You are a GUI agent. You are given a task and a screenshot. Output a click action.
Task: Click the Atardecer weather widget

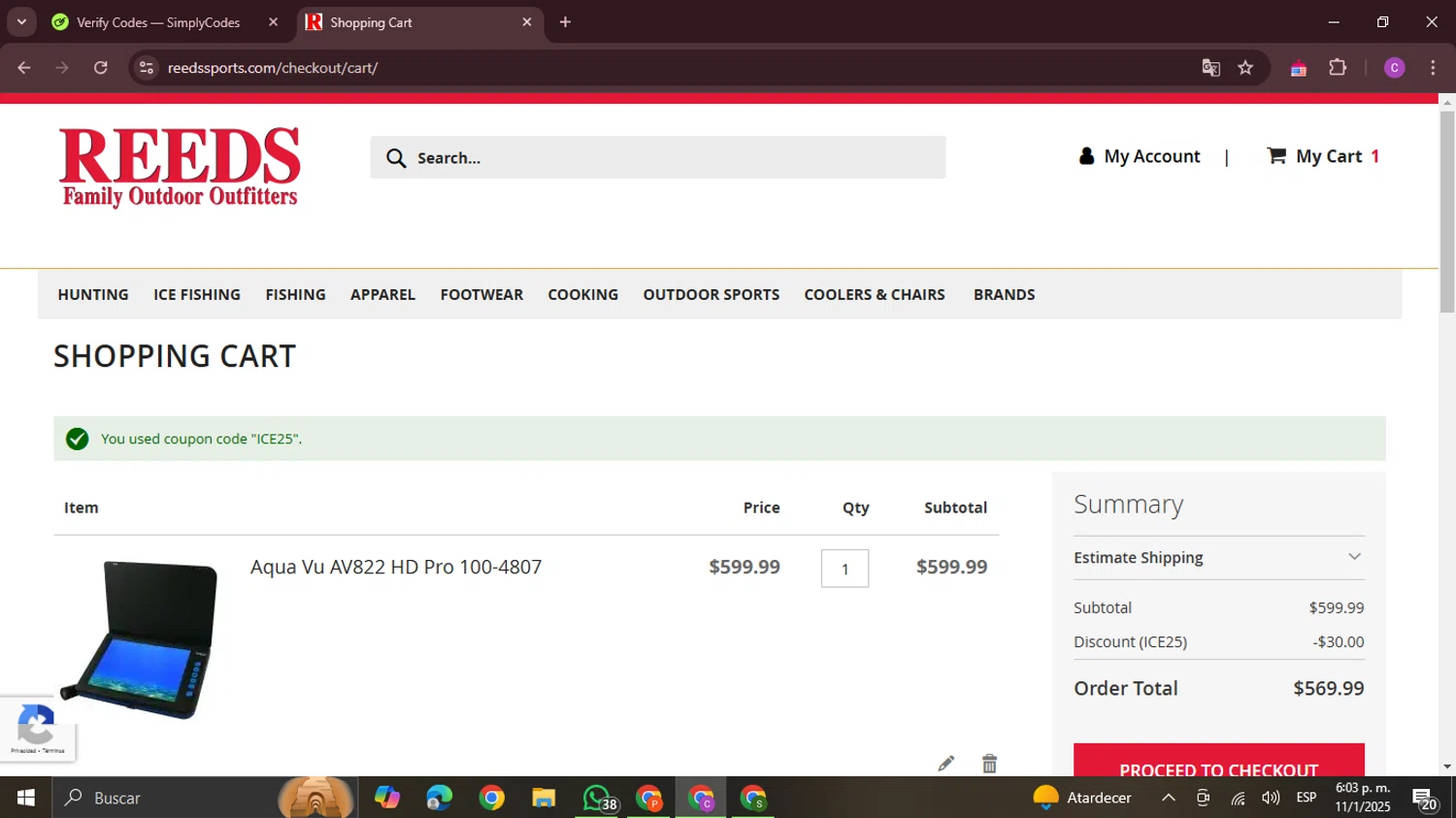pyautogui.click(x=1082, y=798)
